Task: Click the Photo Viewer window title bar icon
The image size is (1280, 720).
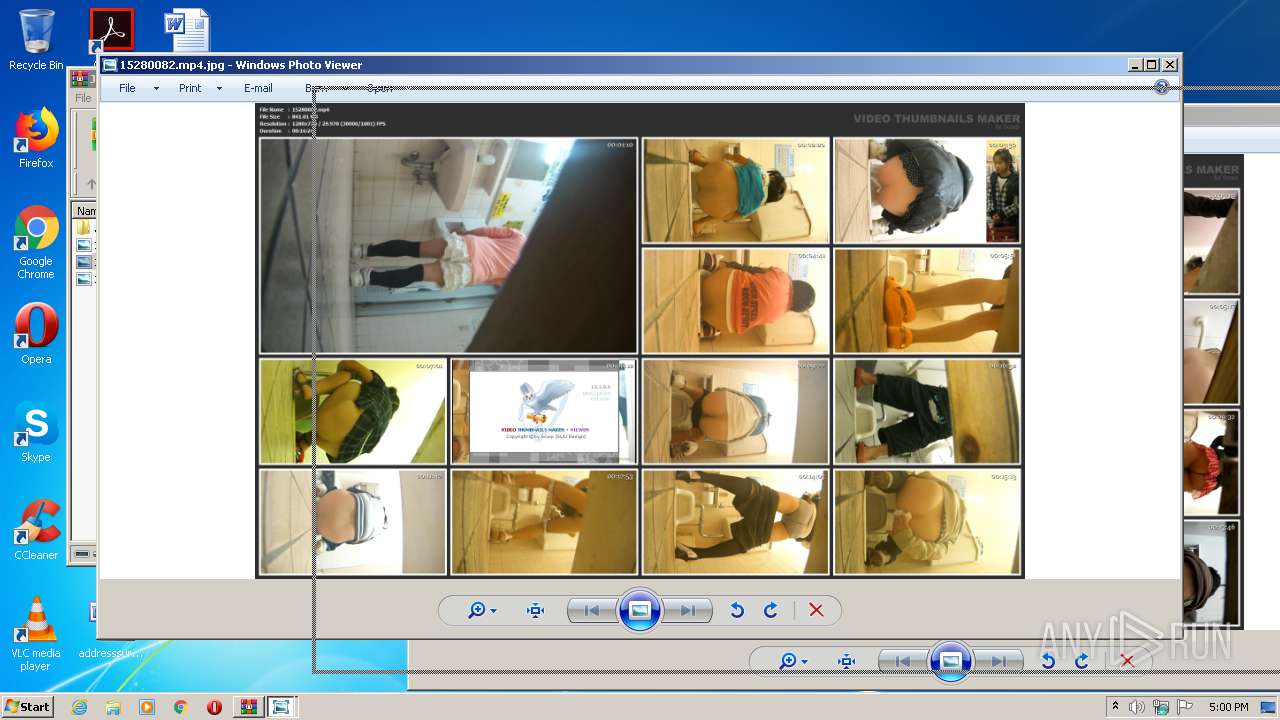Action: [x=109, y=65]
